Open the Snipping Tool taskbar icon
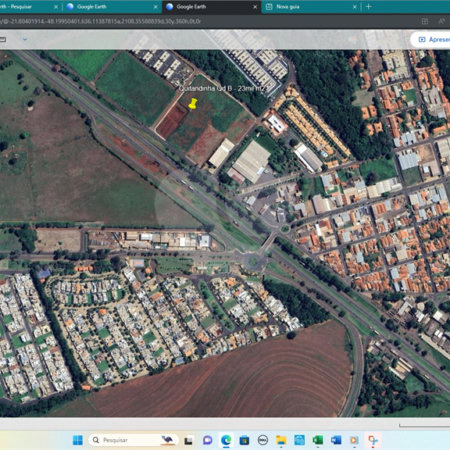This screenshot has height=450, width=450. point(372,440)
